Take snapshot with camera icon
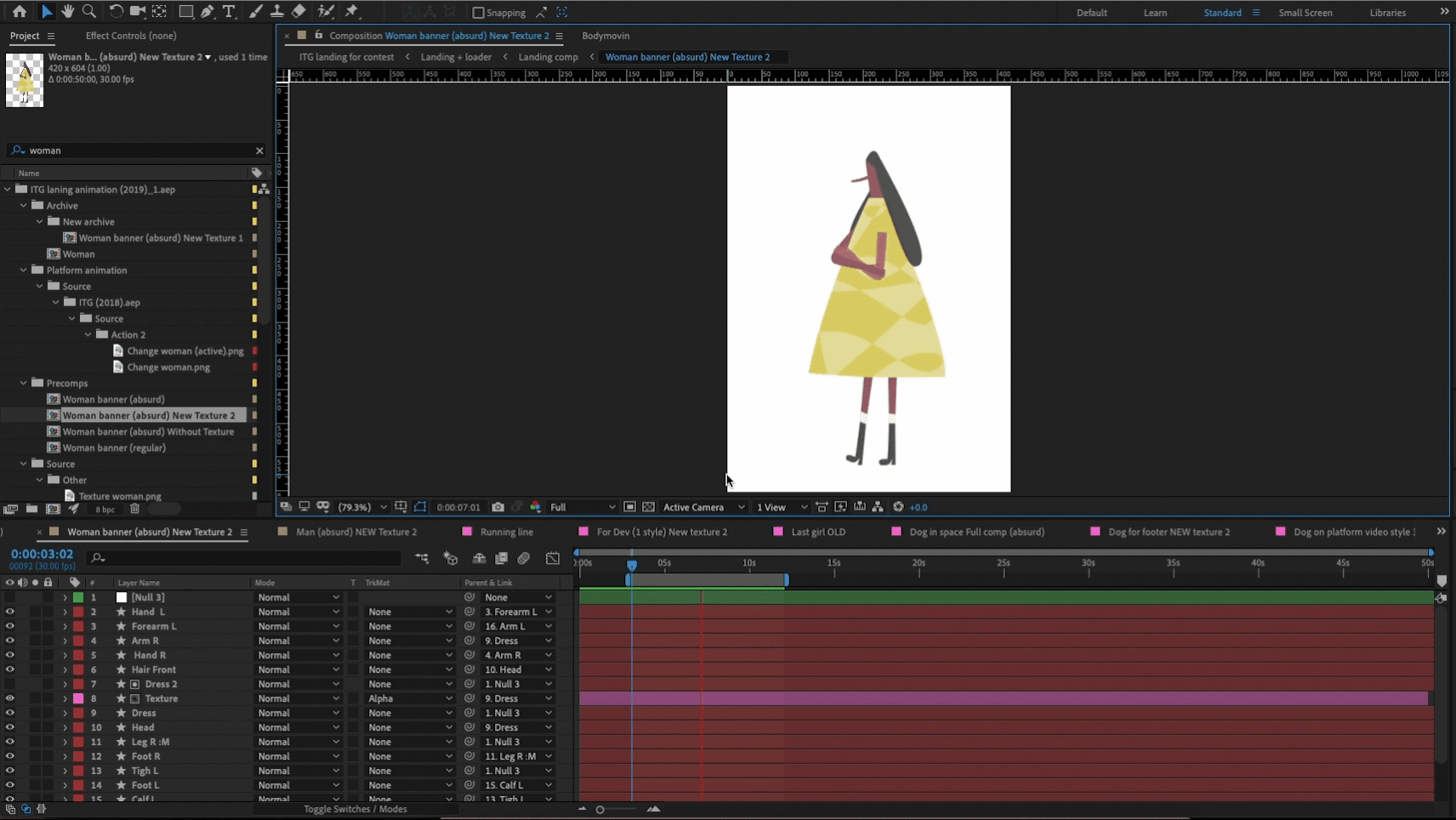Screen dimensions: 1456x820 pyautogui.click(x=498, y=507)
